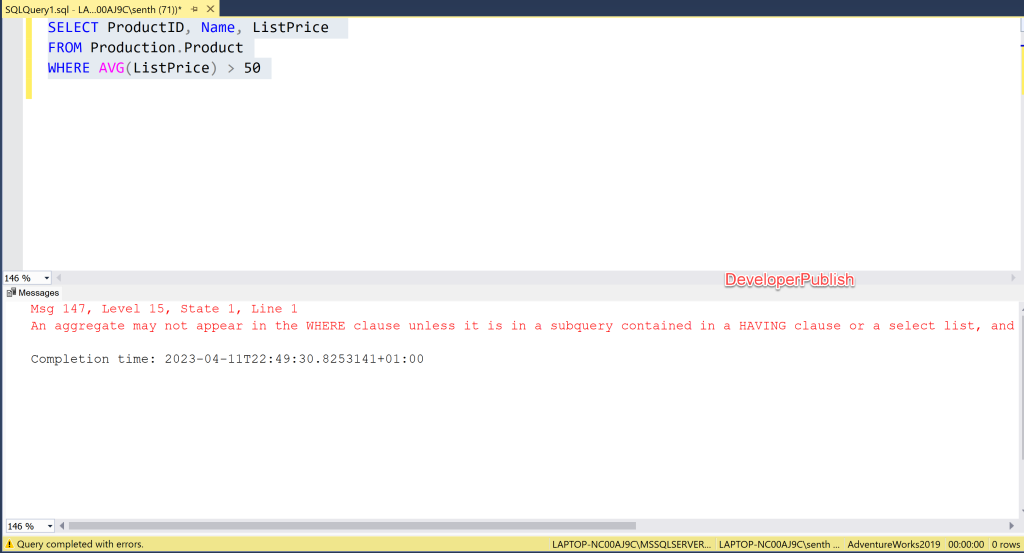Screen dimensions: 1024x553
Task: Click the LAPTOP-NC00AJ9C\MSSQLSERVER status entry
Action: pos(632,544)
